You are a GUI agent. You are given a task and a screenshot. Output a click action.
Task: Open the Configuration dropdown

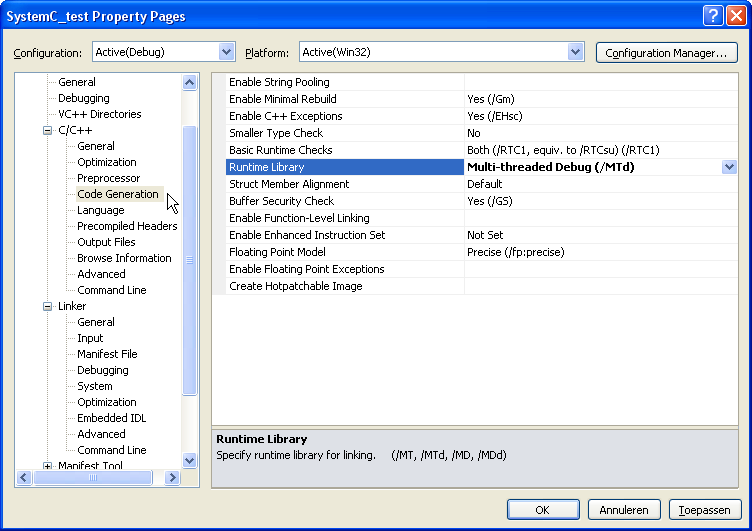(226, 52)
